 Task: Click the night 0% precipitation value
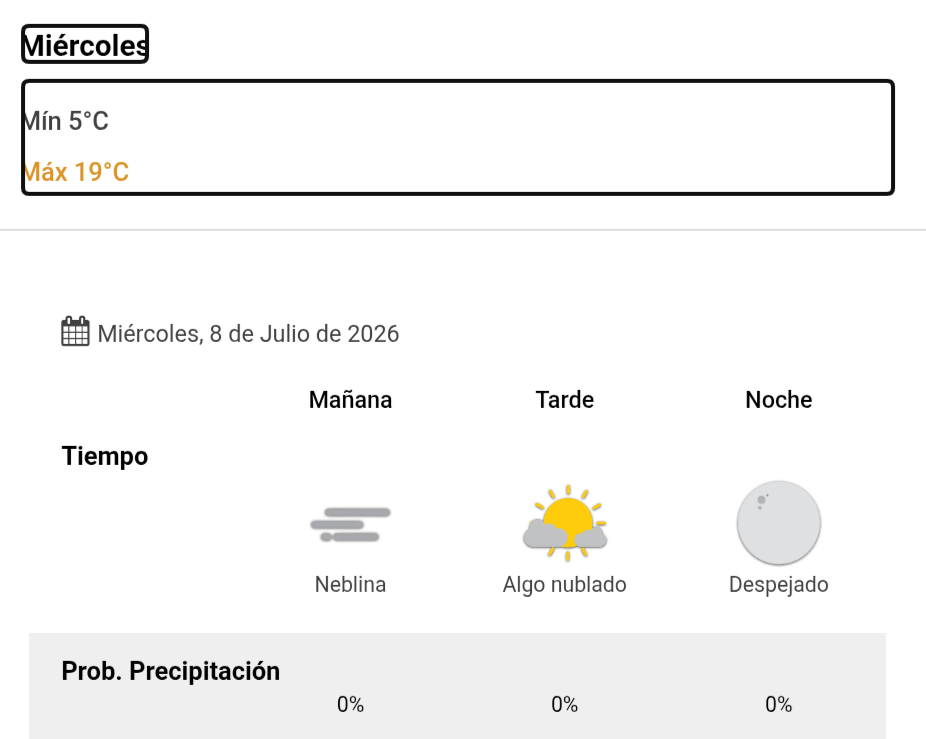(778, 704)
